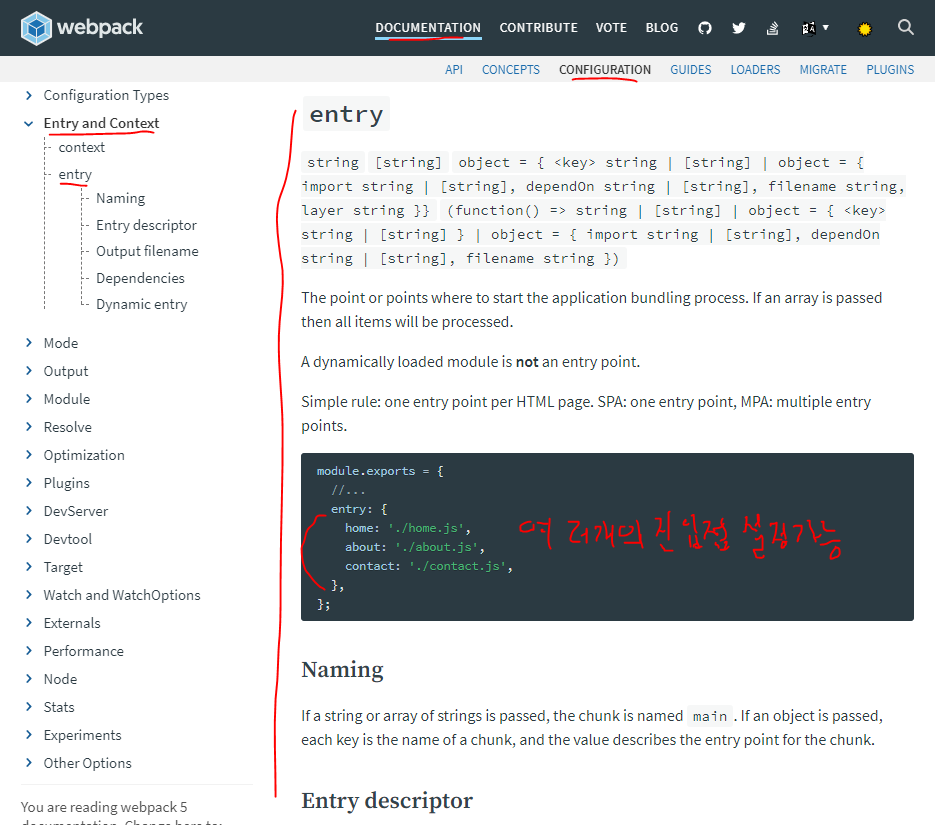Open the DevServer sidebar link
This screenshot has height=825, width=935.
click(x=76, y=511)
